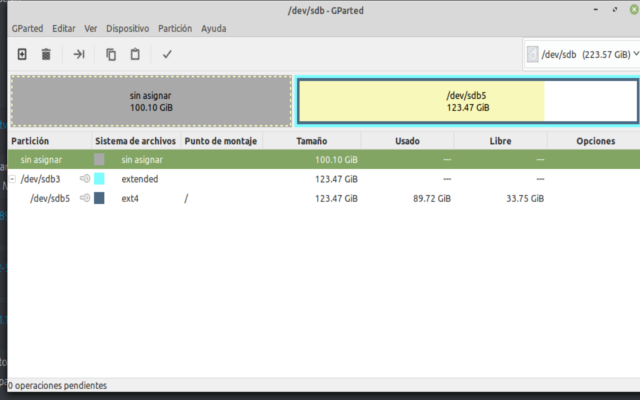
Task: Select the /dev/sdb5 partition row
Action: 324,198
